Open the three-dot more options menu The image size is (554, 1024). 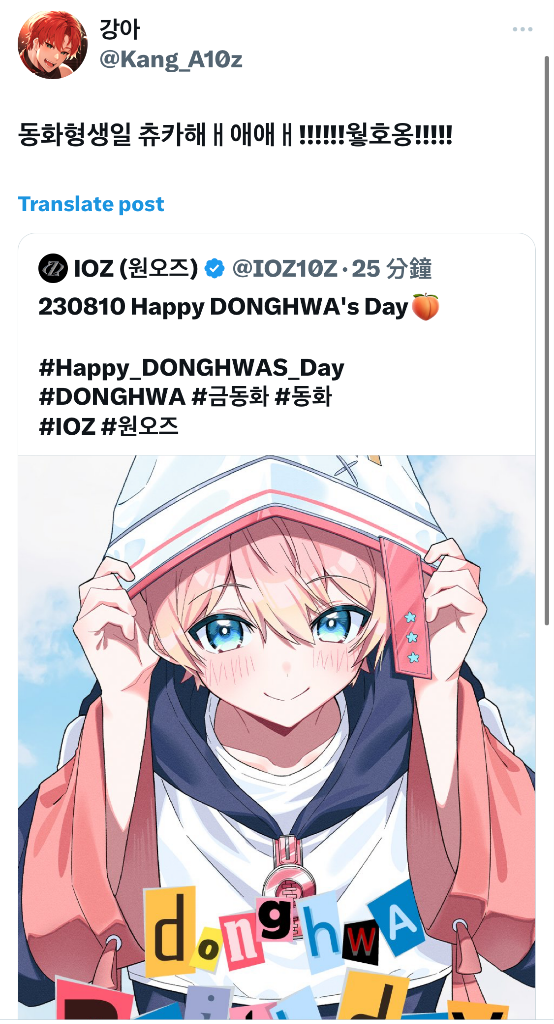(523, 29)
